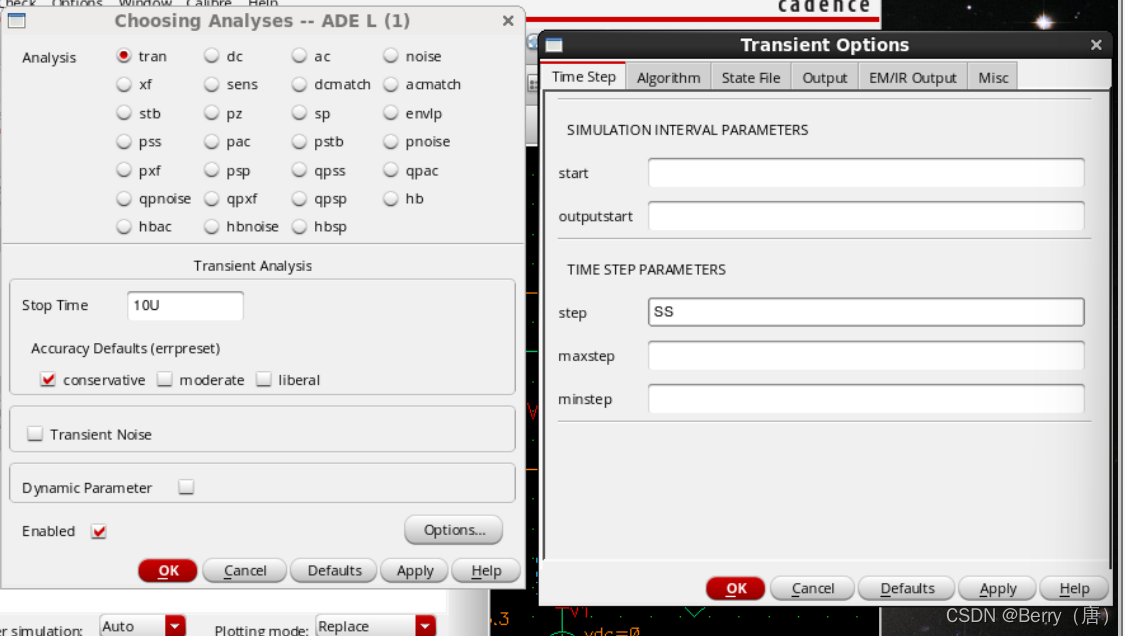Screen dimensions: 1125x636
Task: Uncheck the conservative accuracy option
Action: tap(48, 380)
